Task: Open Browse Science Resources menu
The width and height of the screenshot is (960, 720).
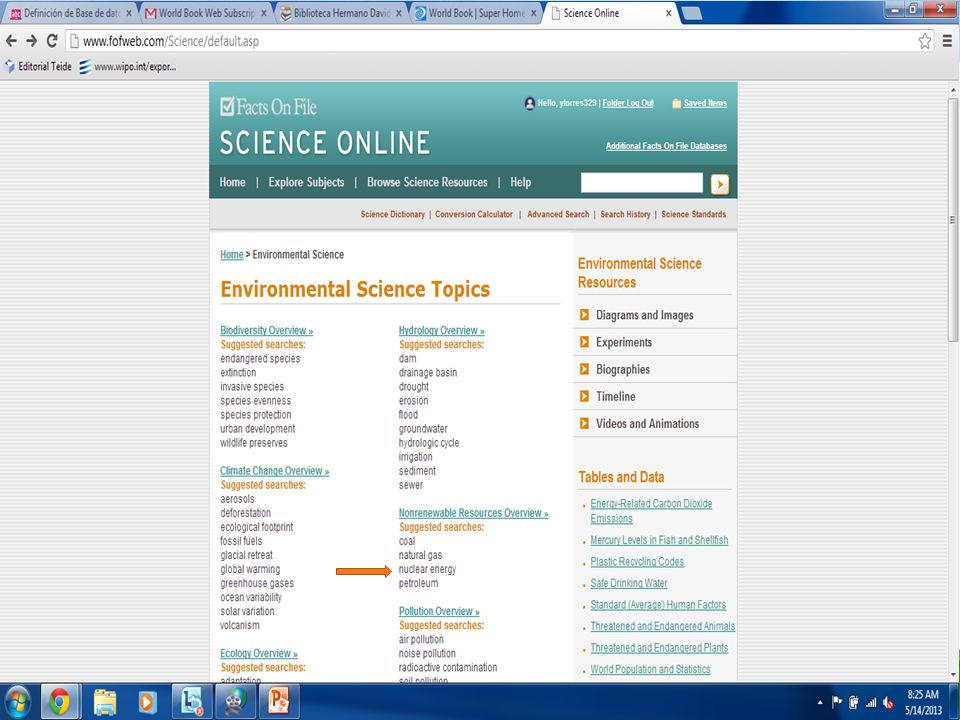Action: click(x=427, y=182)
